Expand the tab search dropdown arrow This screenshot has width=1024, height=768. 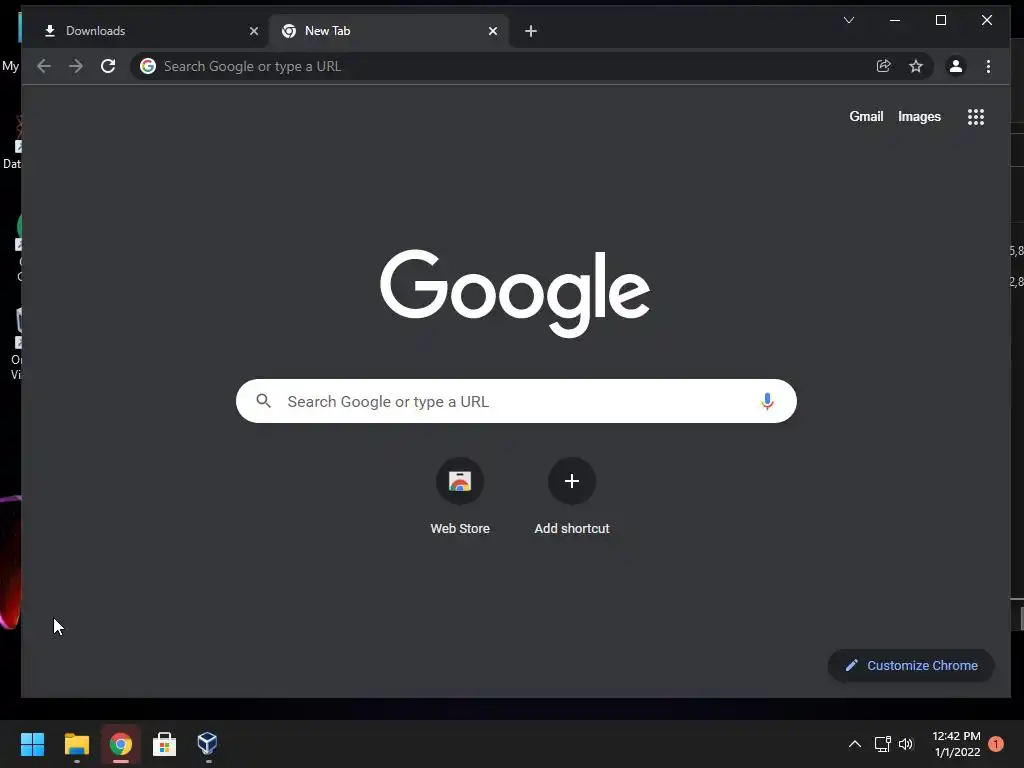tap(848, 20)
